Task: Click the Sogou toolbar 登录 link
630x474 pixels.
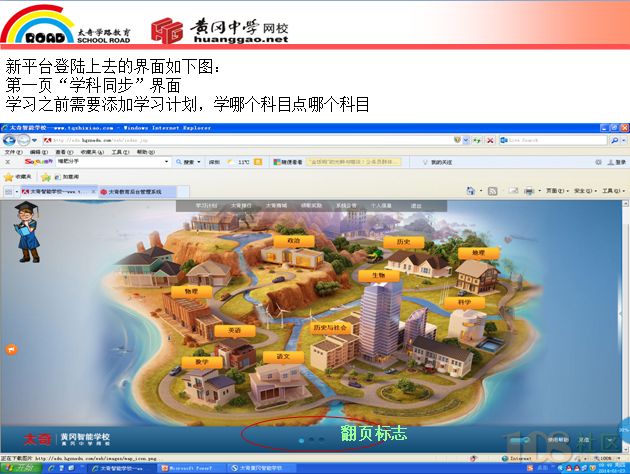Action: tap(618, 162)
